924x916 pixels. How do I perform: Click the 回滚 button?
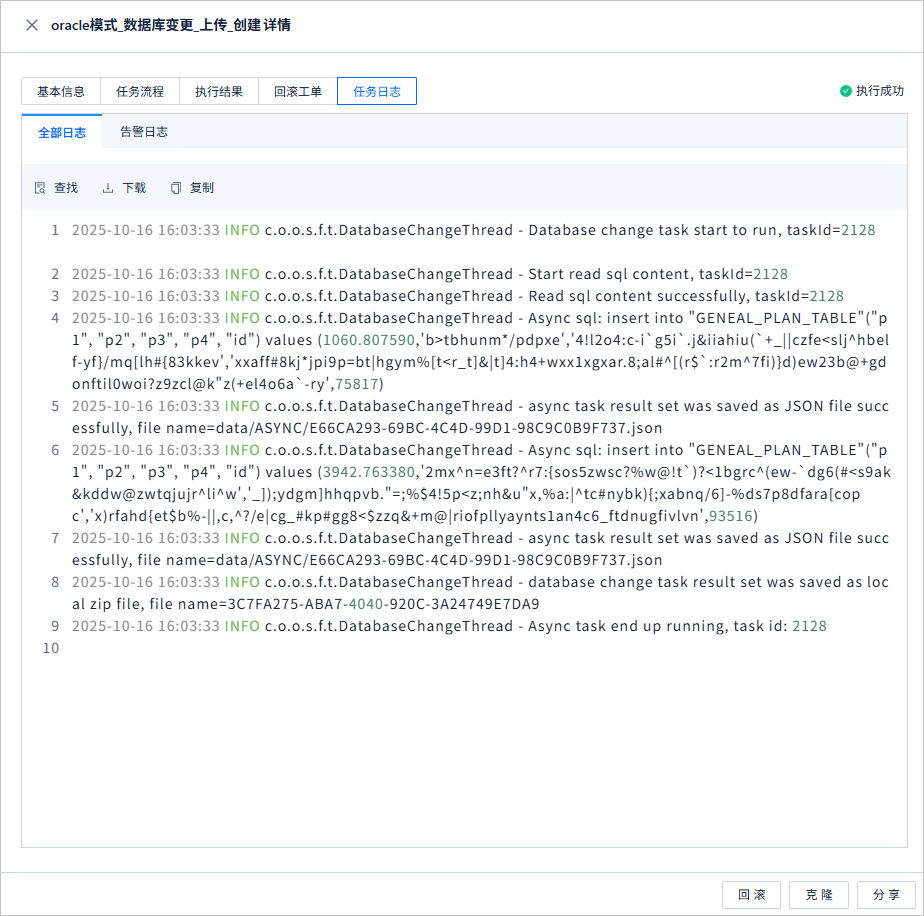coord(751,895)
